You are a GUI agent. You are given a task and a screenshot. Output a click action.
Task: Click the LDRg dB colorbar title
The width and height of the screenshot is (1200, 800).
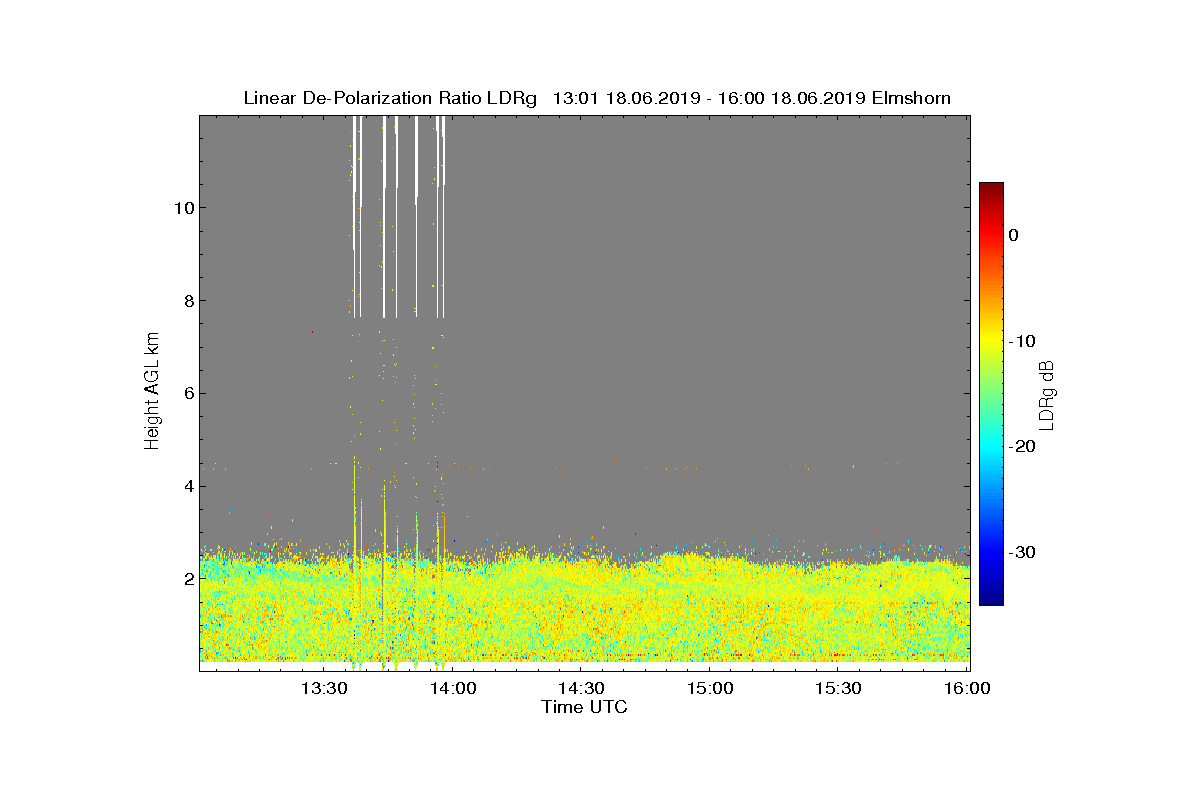coord(1048,394)
